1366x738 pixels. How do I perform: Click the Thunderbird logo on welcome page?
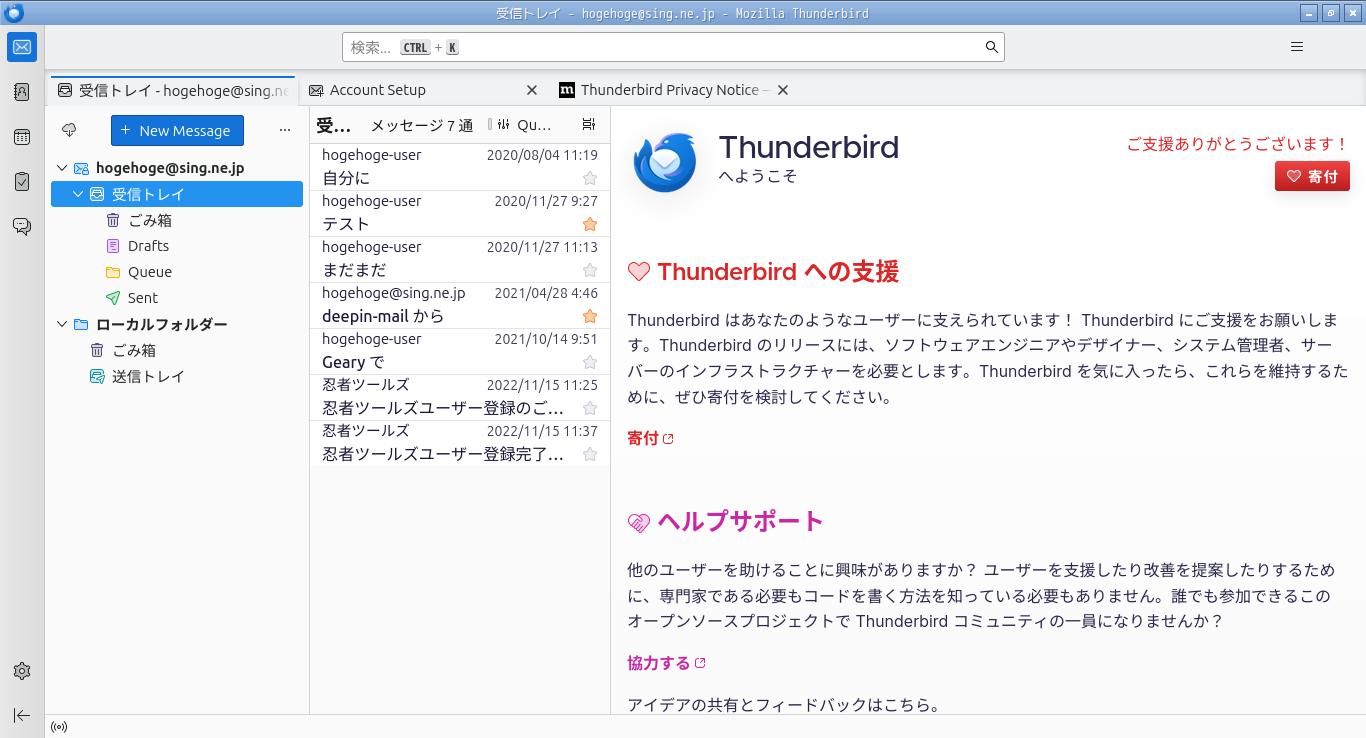665,161
